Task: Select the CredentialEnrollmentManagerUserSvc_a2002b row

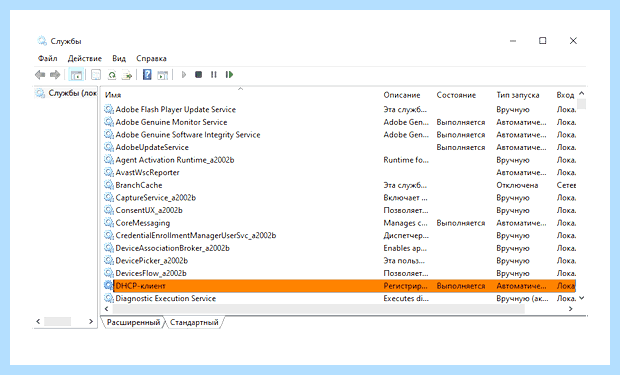Action: pos(340,235)
